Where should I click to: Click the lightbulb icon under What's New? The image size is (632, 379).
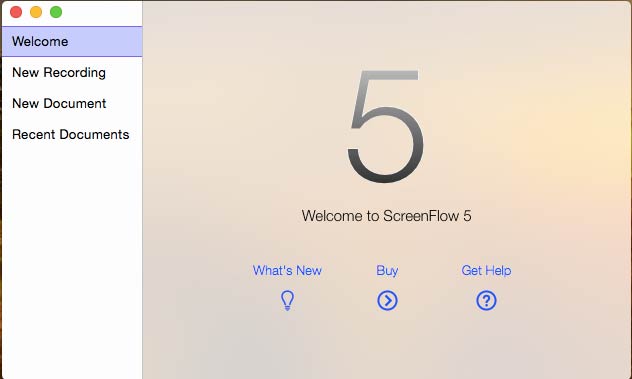tap(287, 300)
